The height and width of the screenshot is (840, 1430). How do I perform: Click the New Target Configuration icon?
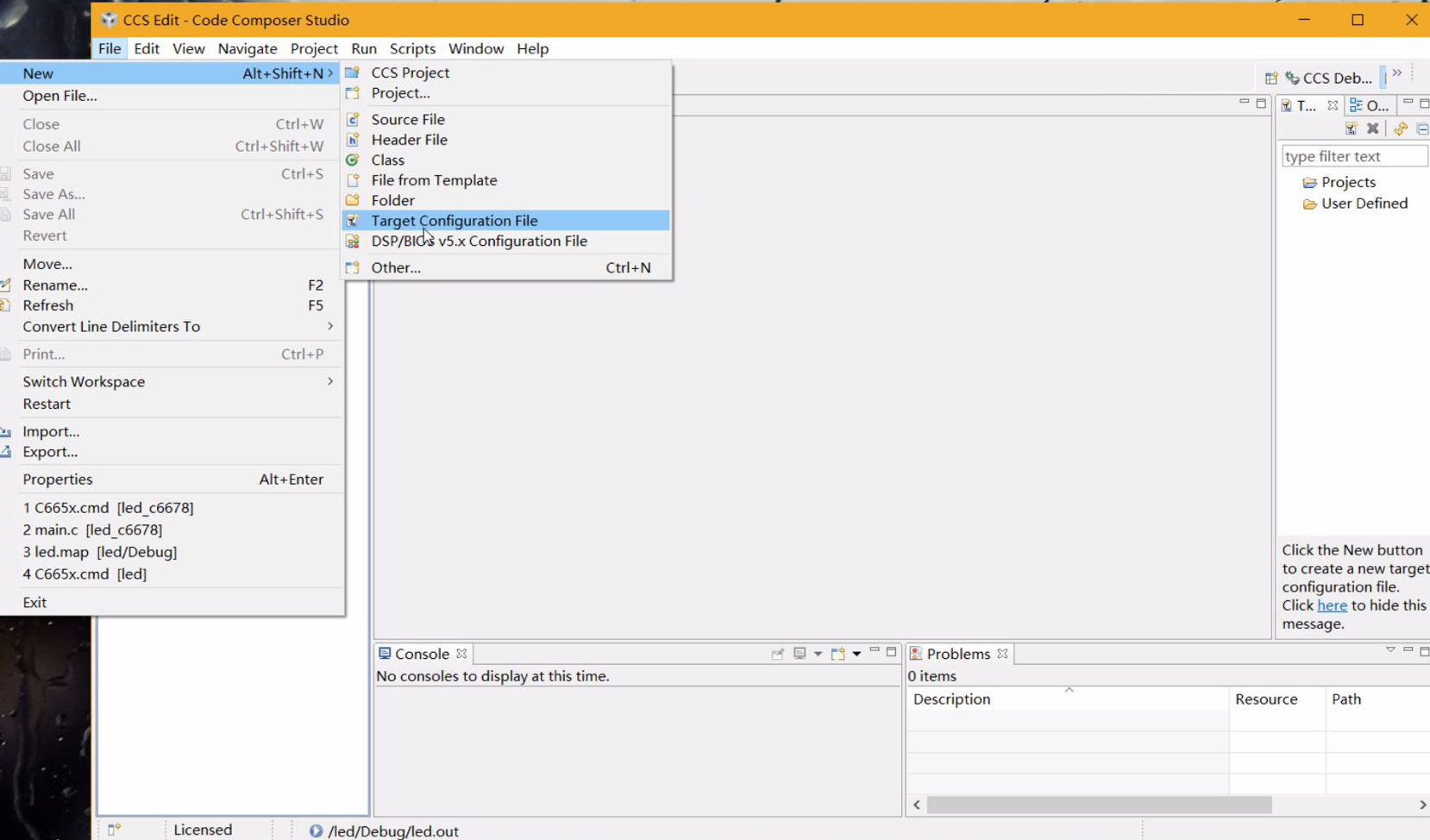[1352, 129]
